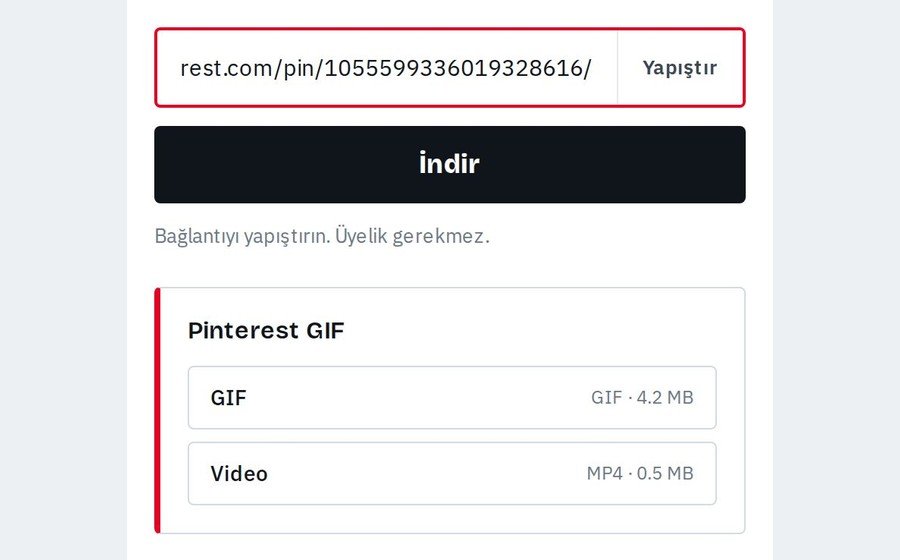
Task: Click the 'rest.com' part of the URL
Action: (x=226, y=68)
